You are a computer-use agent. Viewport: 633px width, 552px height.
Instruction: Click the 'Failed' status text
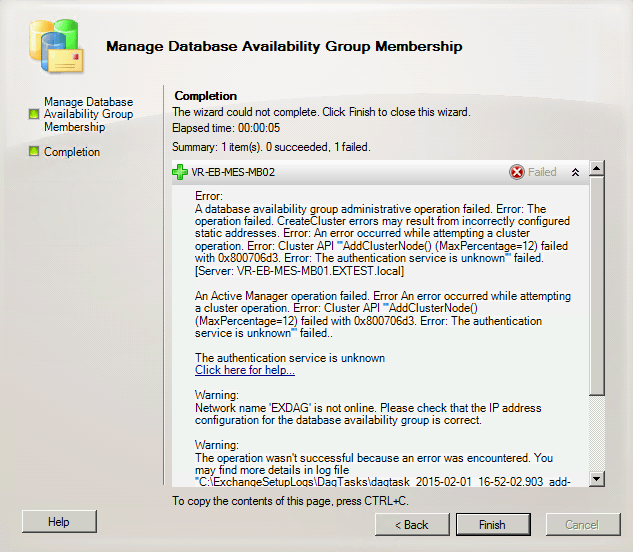click(542, 172)
